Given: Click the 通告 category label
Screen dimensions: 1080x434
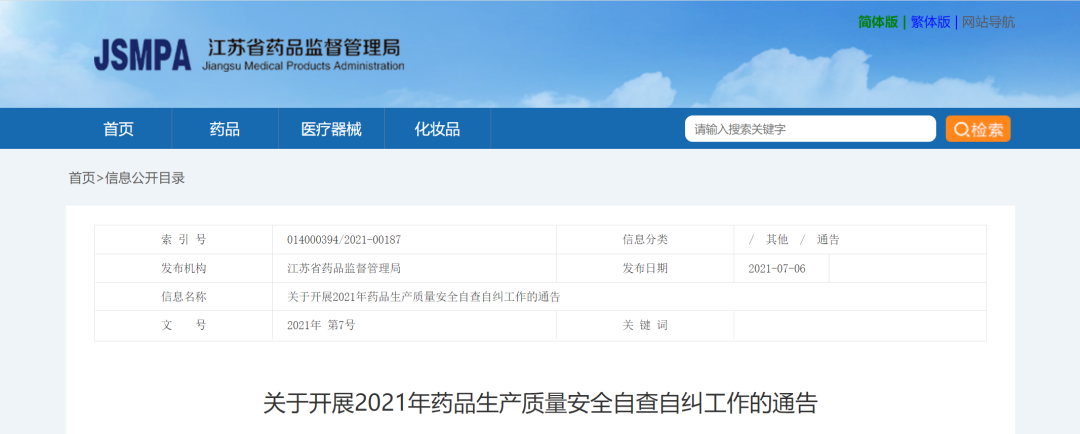Looking at the screenshot, I should [x=828, y=240].
